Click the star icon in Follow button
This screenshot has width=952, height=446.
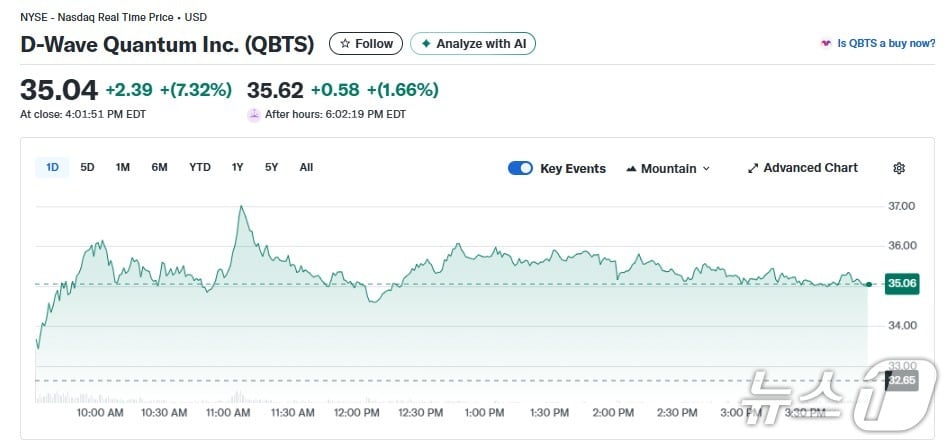pyautogui.click(x=345, y=44)
